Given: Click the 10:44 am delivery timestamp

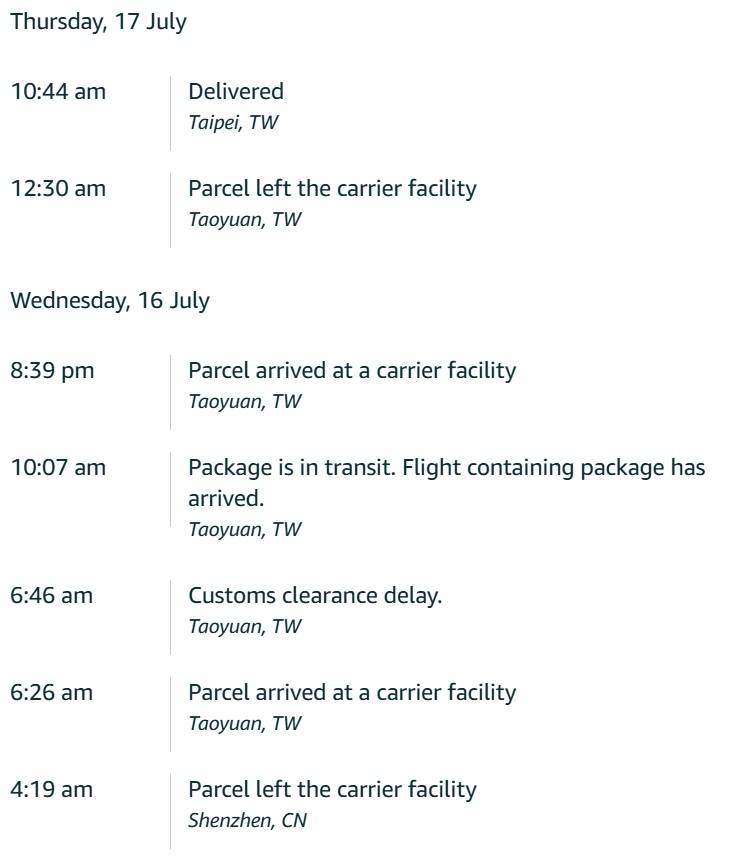Looking at the screenshot, I should pyautogui.click(x=58, y=92).
